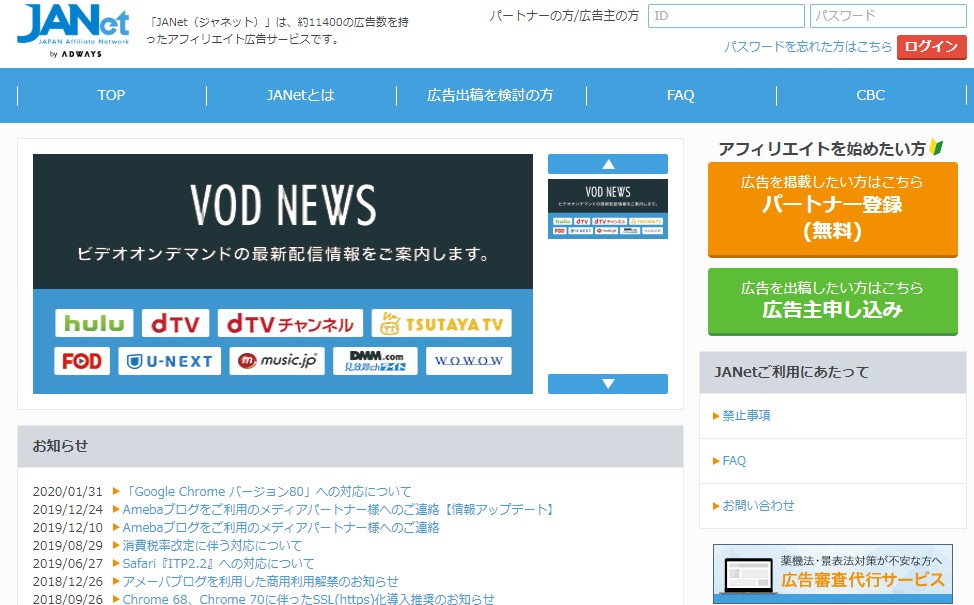The image size is (974, 605).
Task: Open 広告審査代行サービス banner
Action: pyautogui.click(x=832, y=574)
